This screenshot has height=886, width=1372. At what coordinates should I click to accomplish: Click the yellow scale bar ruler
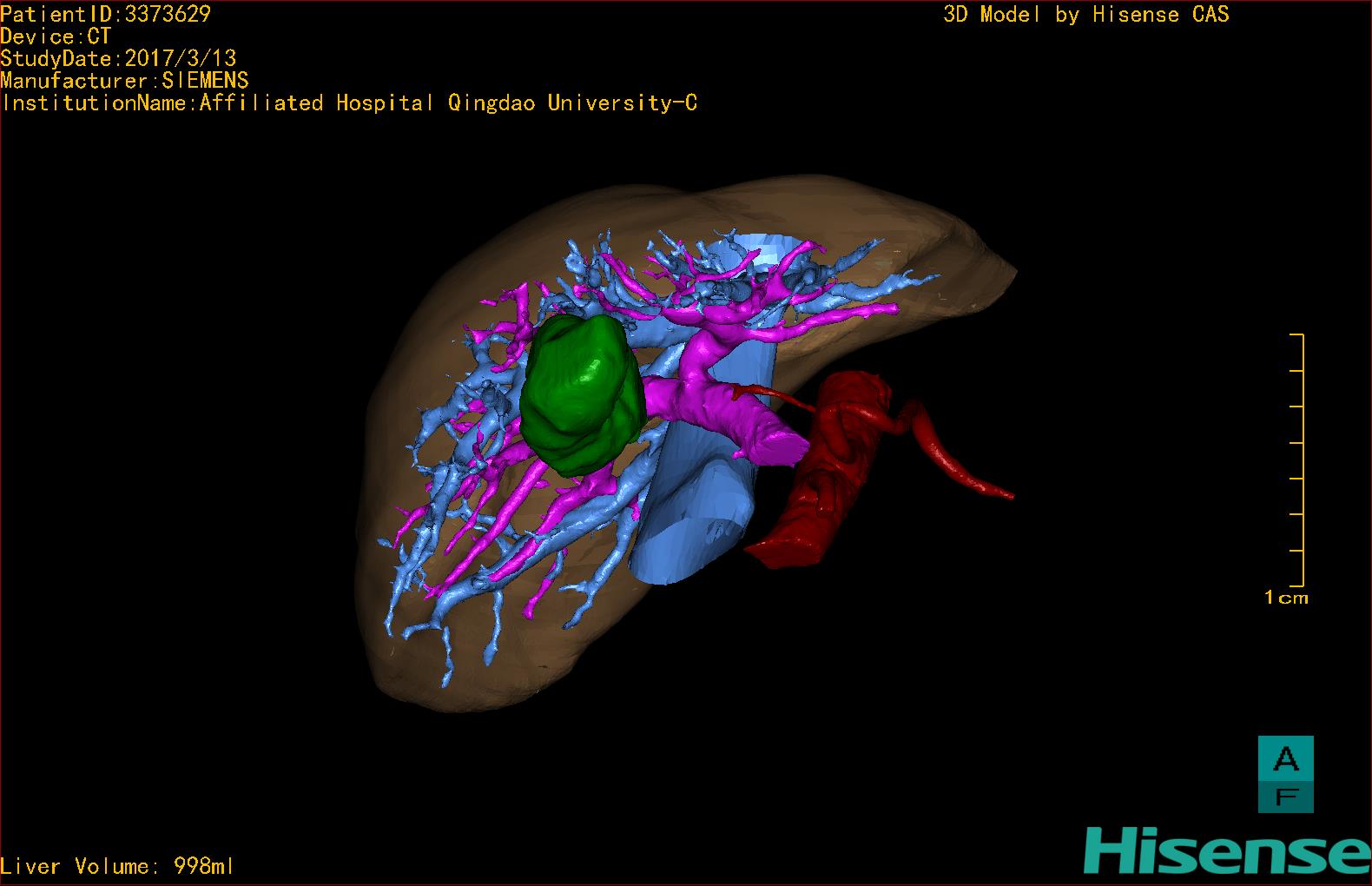[1298, 460]
